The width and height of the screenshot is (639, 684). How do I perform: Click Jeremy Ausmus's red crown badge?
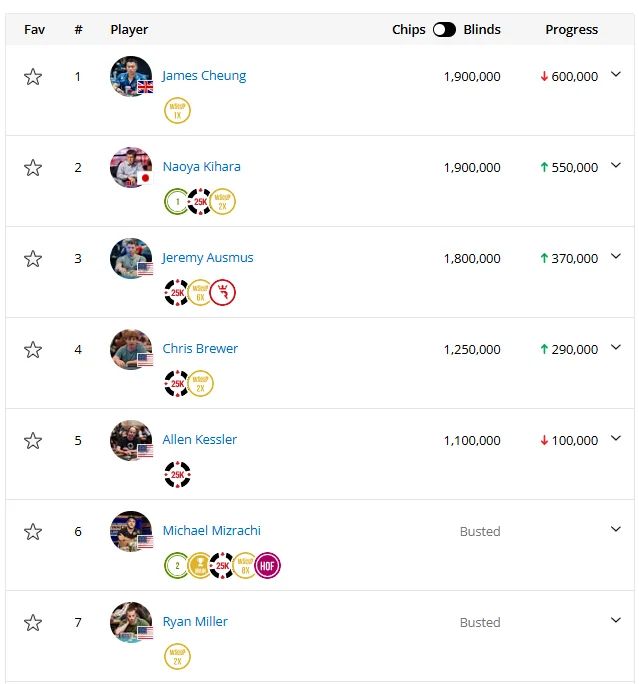[222, 292]
